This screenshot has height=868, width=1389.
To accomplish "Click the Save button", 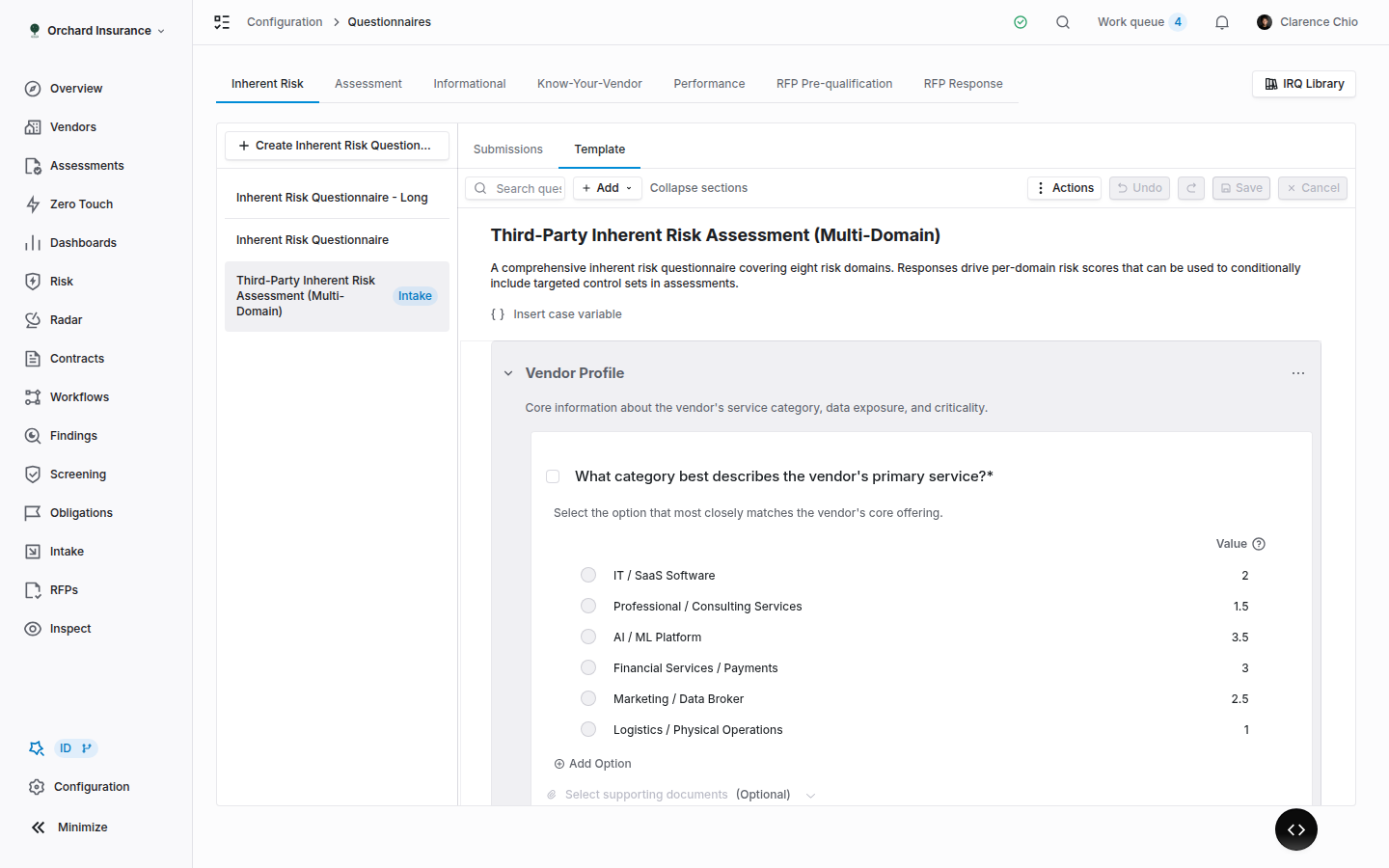I will [1240, 188].
